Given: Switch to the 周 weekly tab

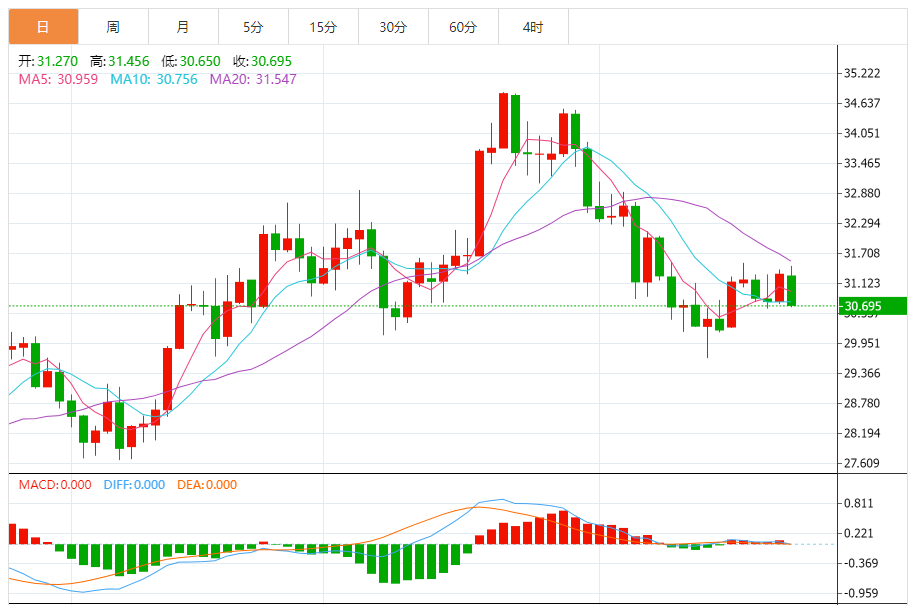Looking at the screenshot, I should click(113, 27).
